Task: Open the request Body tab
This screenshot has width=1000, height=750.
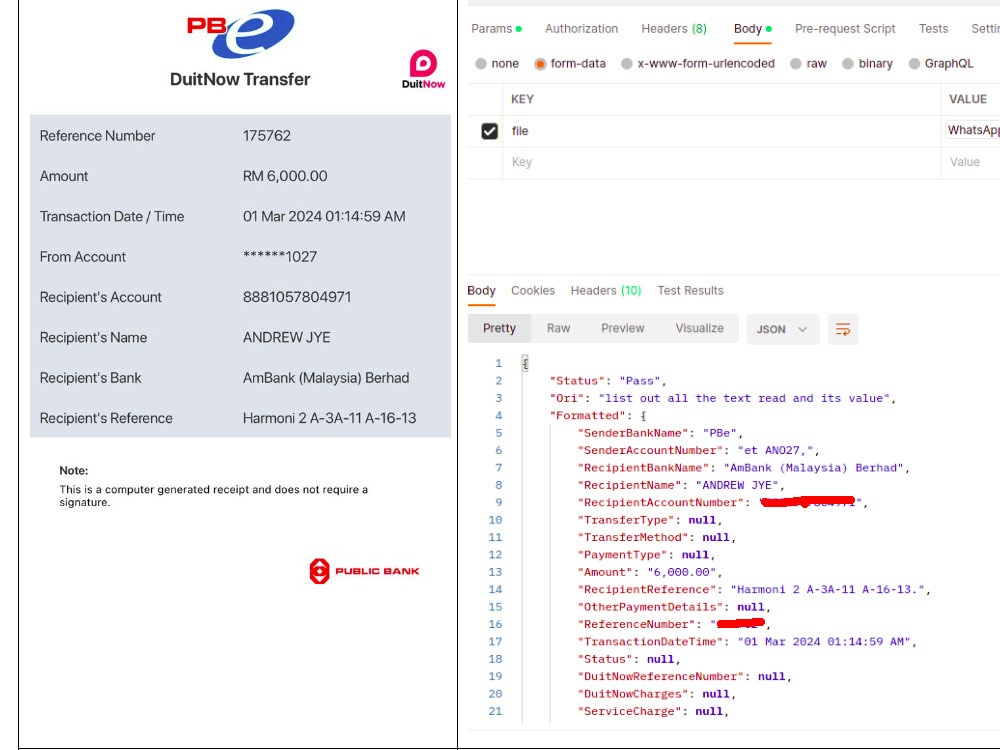Action: click(753, 29)
